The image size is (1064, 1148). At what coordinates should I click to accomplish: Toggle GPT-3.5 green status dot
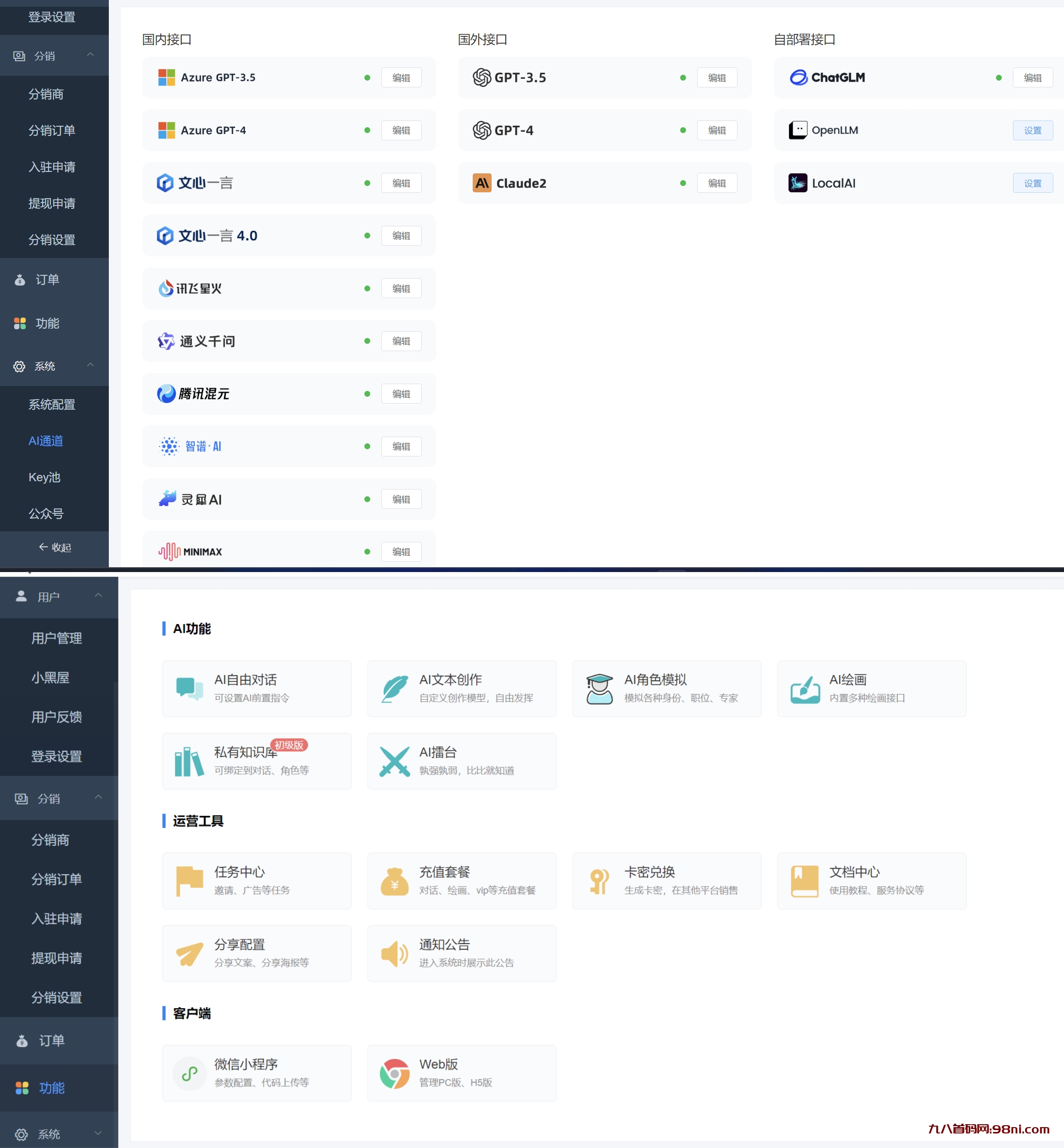click(x=683, y=78)
